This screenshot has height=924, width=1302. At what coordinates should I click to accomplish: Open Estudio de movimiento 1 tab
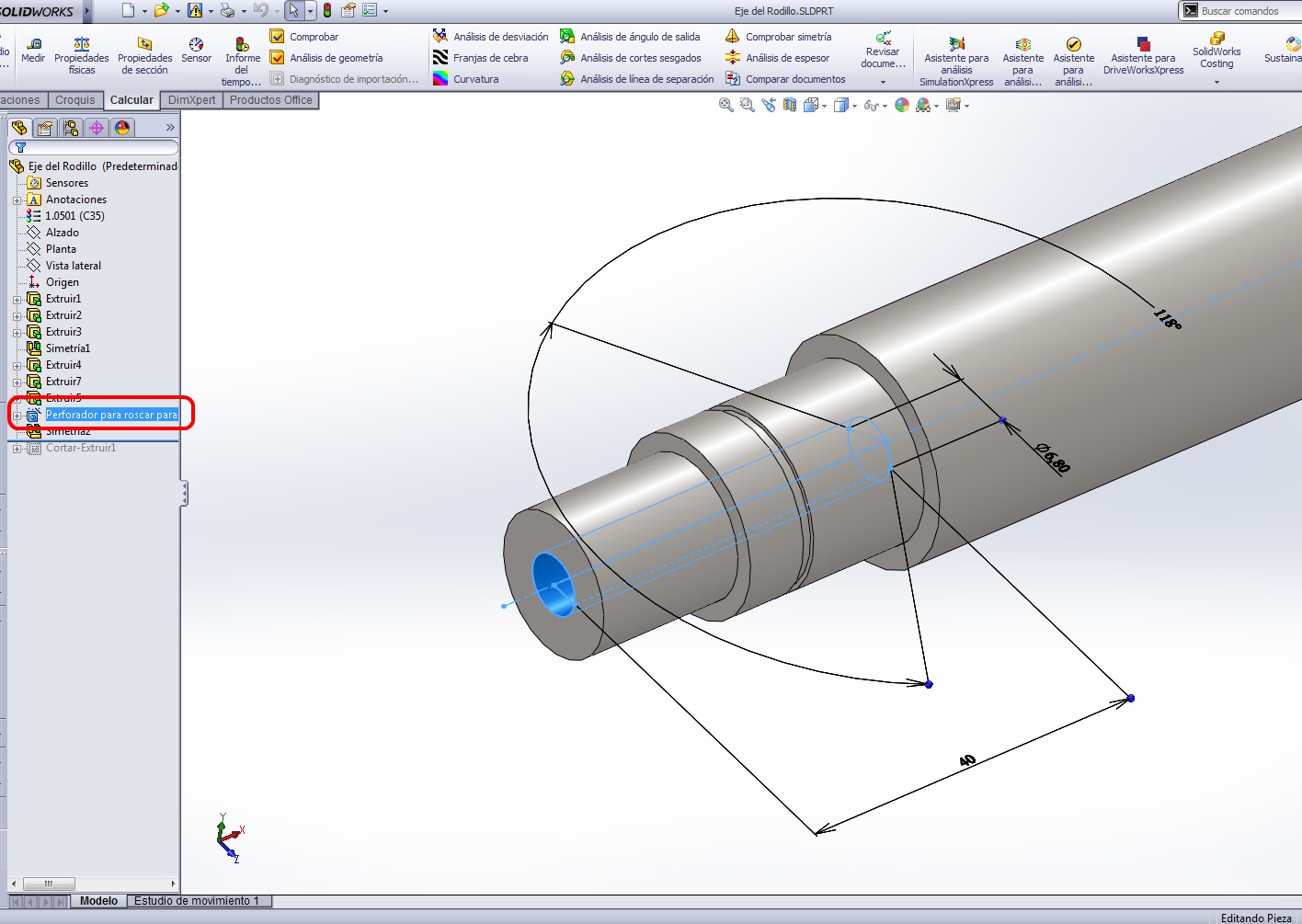(x=197, y=901)
